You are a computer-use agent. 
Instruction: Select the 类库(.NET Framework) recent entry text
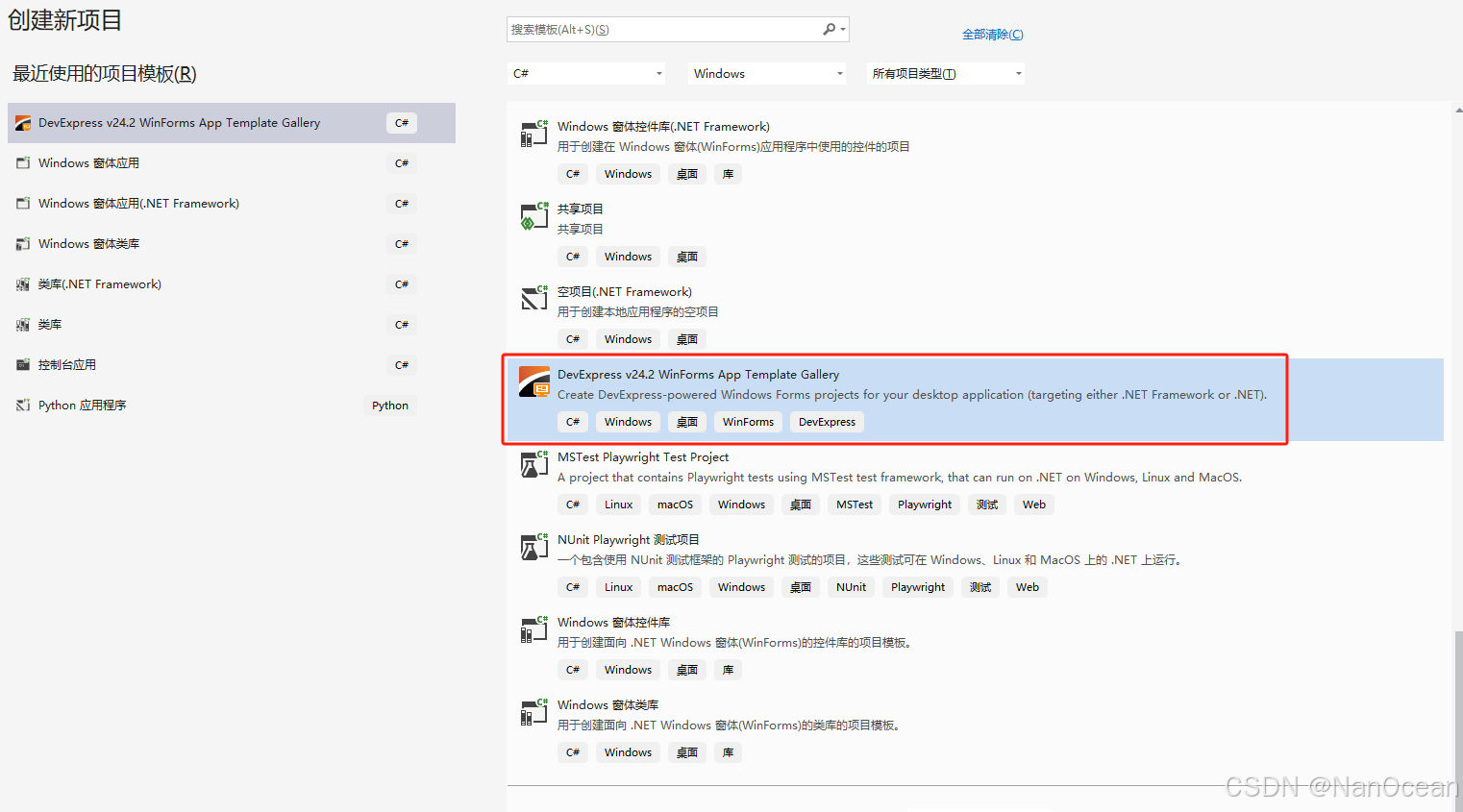coord(100,284)
